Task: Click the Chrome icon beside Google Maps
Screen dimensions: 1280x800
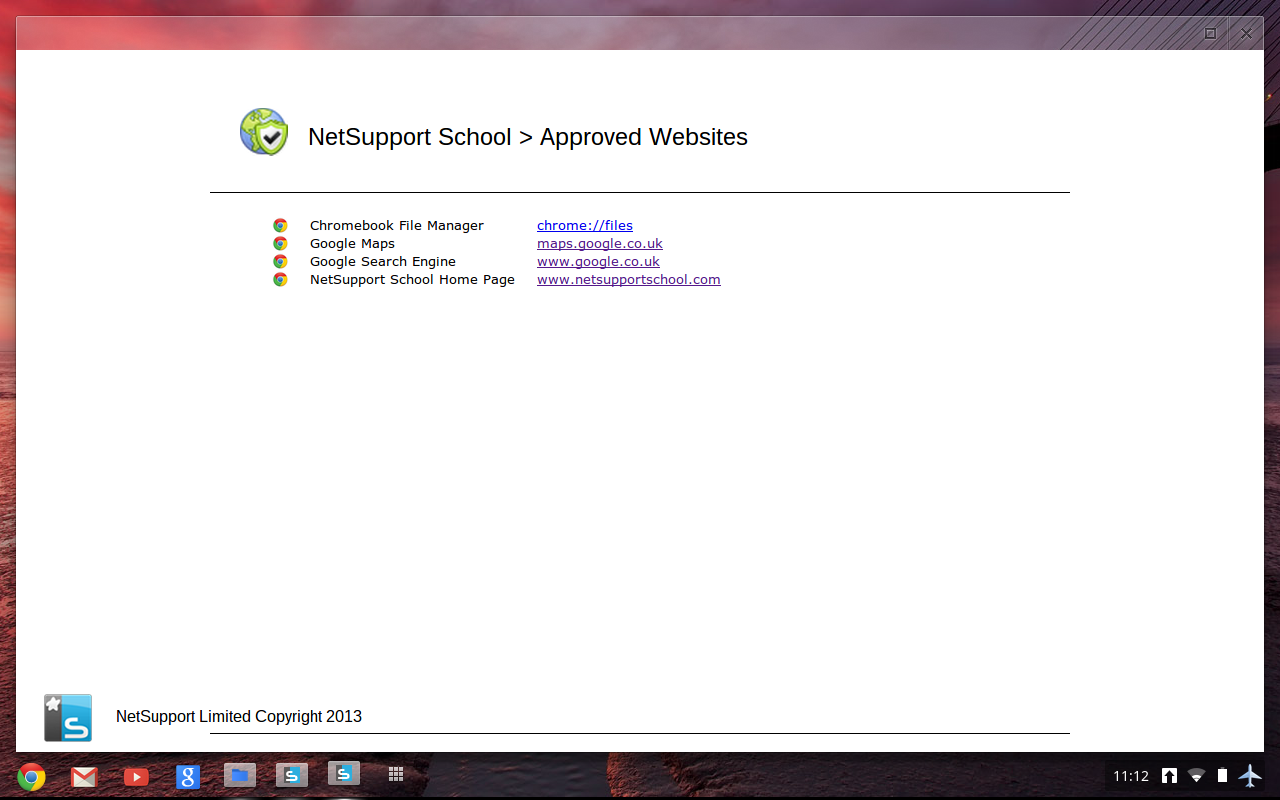Action: pyautogui.click(x=280, y=244)
